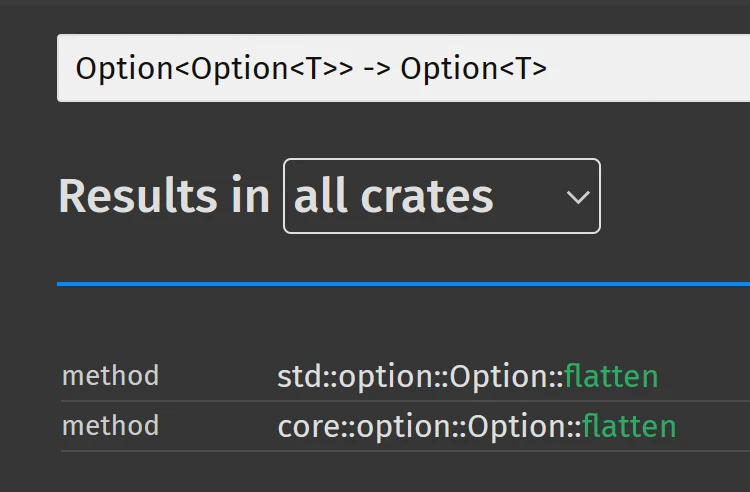Click the word 'std' in first result
The height and width of the screenshot is (492, 750).
[296, 377]
